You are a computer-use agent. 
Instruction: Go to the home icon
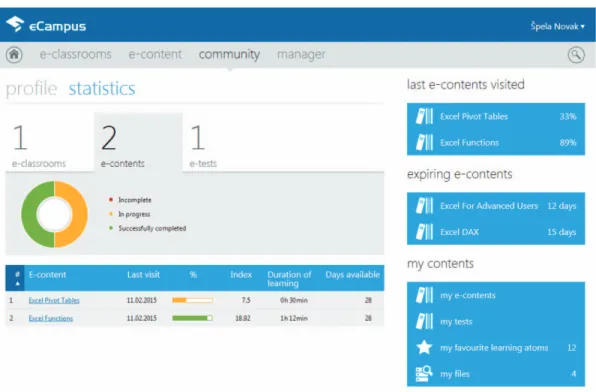[x=14, y=55]
